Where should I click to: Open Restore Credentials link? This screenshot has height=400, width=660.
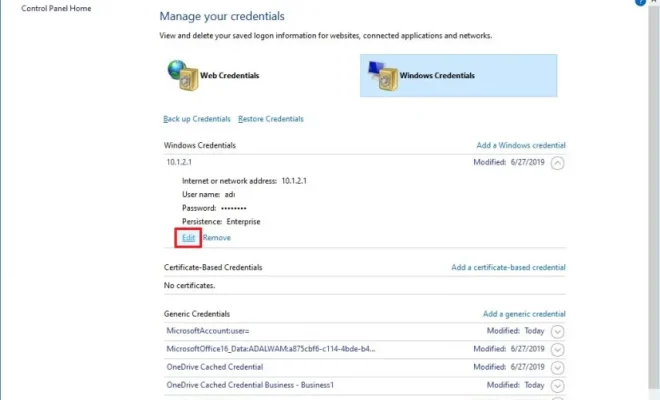point(270,119)
